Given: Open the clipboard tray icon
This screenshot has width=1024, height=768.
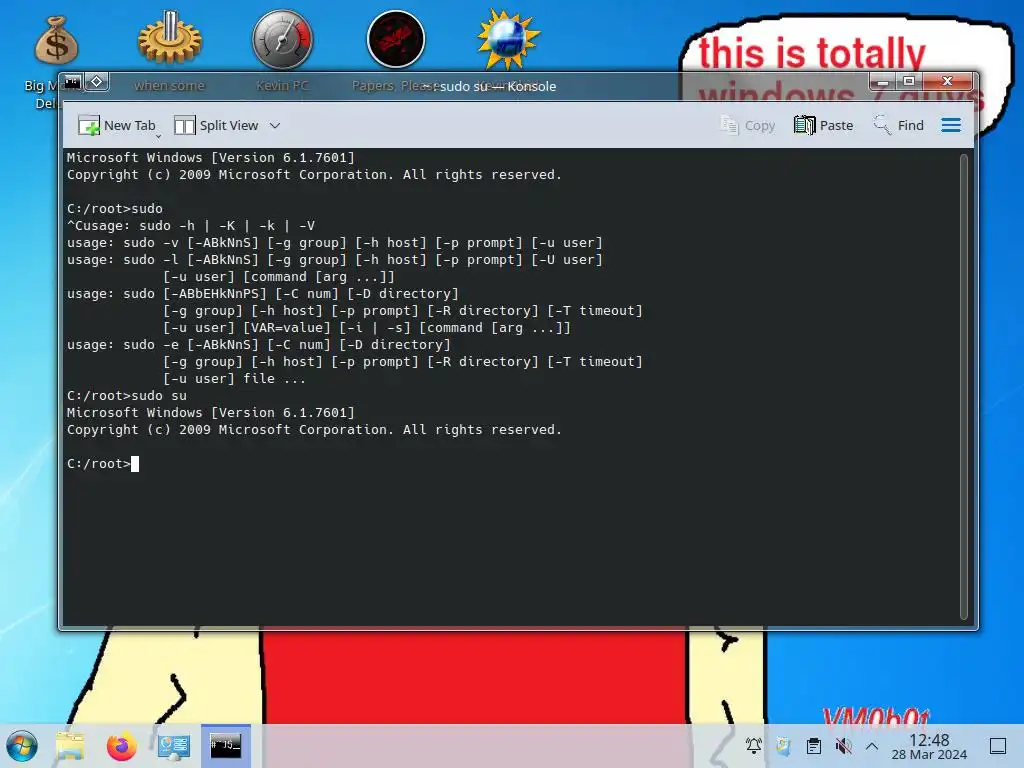Looking at the screenshot, I should pyautogui.click(x=814, y=746).
